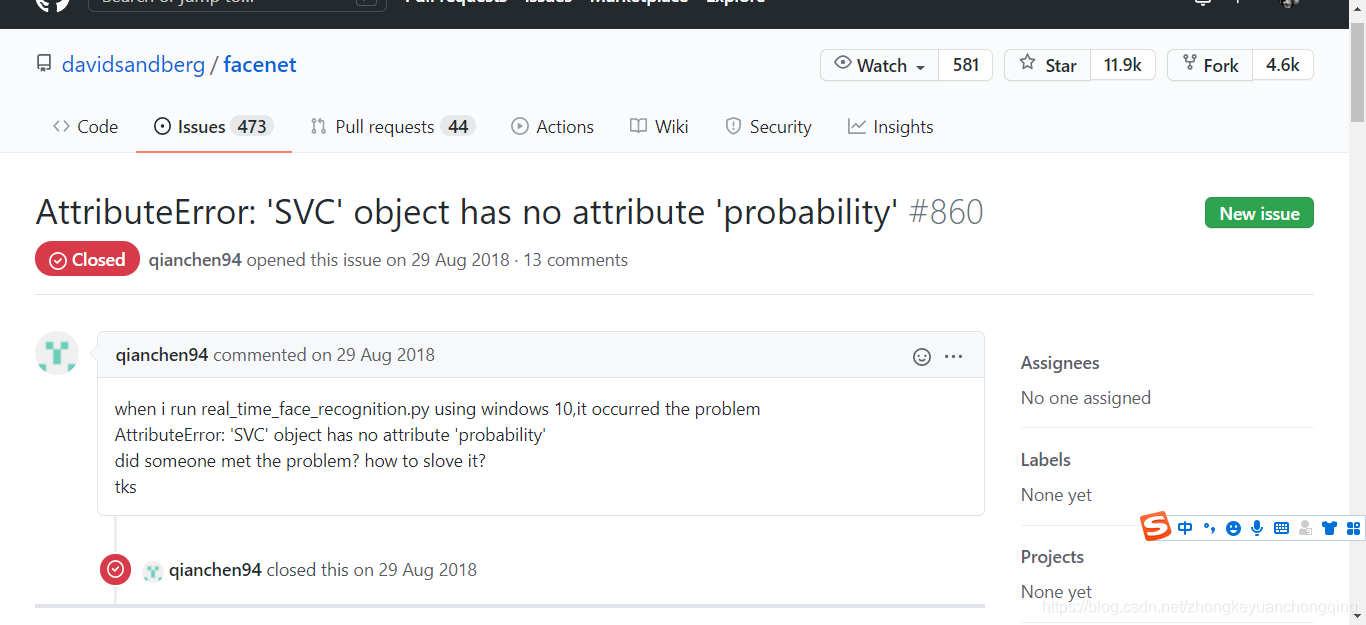1366x625 pixels.
Task: Open Sogou skin settings via the shirt icon
Action: tap(1329, 527)
